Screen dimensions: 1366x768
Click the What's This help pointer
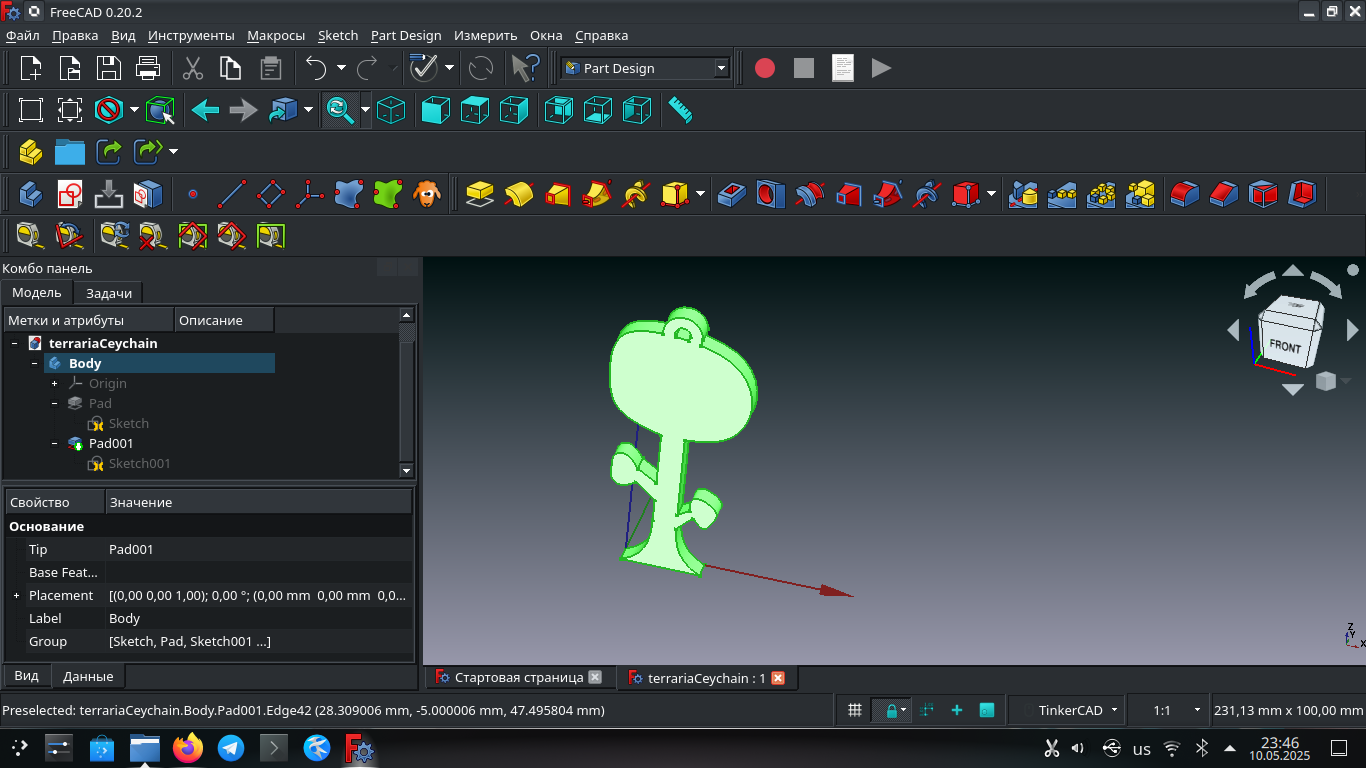[x=524, y=68]
